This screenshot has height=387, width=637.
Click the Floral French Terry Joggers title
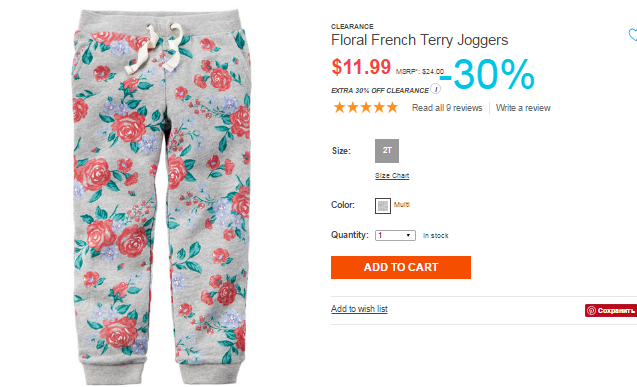pyautogui.click(x=420, y=40)
